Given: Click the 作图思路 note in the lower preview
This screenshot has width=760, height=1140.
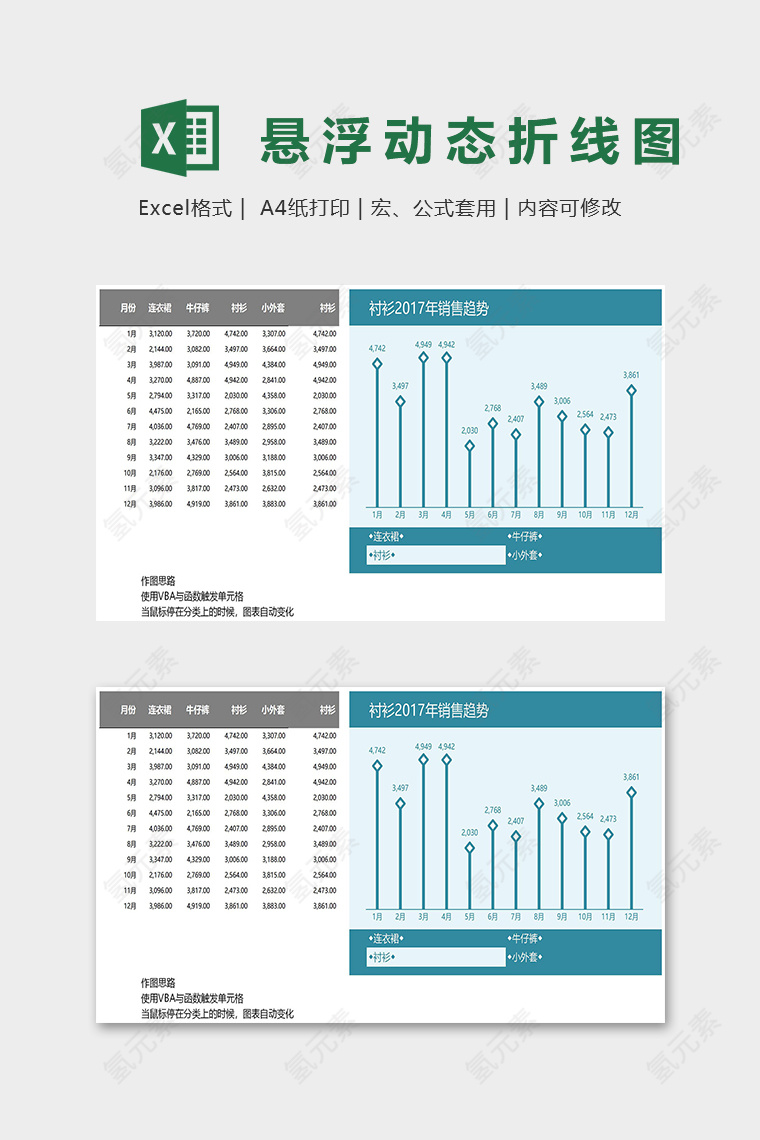Looking at the screenshot, I should 158,983.
